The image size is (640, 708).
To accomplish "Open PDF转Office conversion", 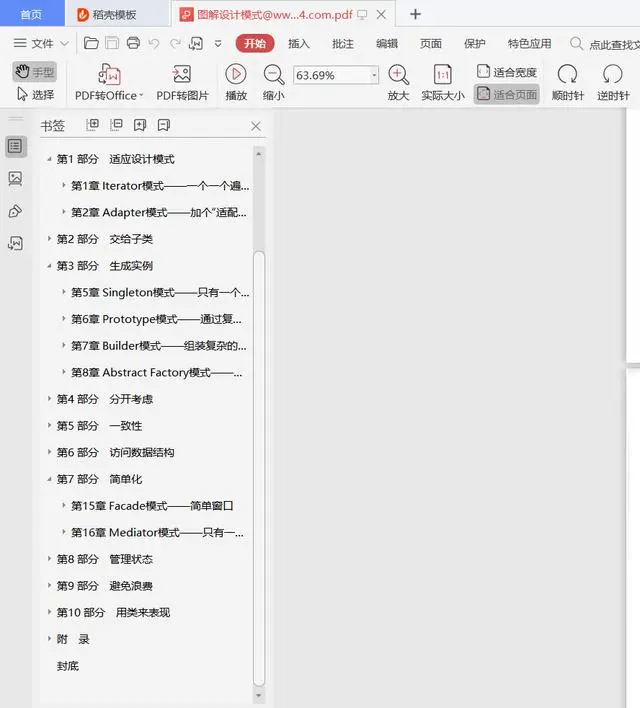I will (109, 82).
